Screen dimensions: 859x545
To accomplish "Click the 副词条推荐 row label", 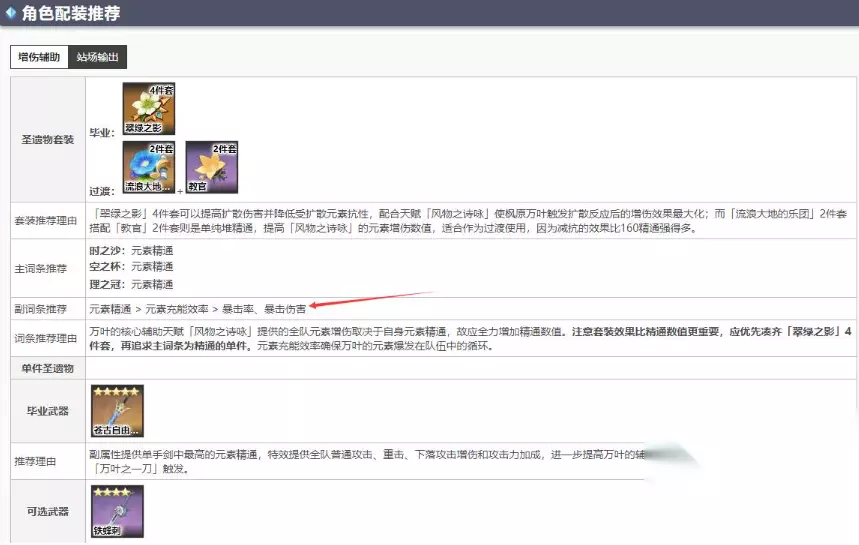I will pyautogui.click(x=41, y=309).
